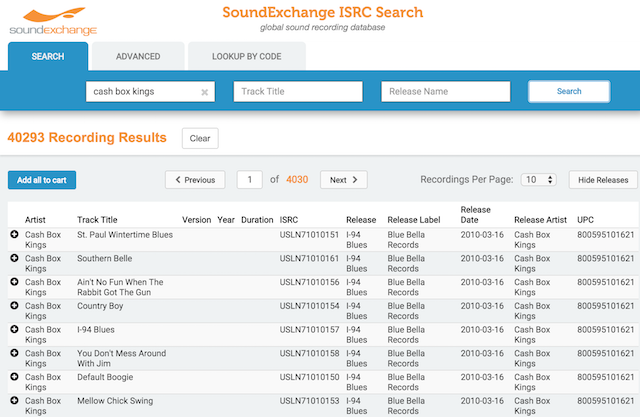Expand the Mellow Chick Swing row plus icon

14,400
